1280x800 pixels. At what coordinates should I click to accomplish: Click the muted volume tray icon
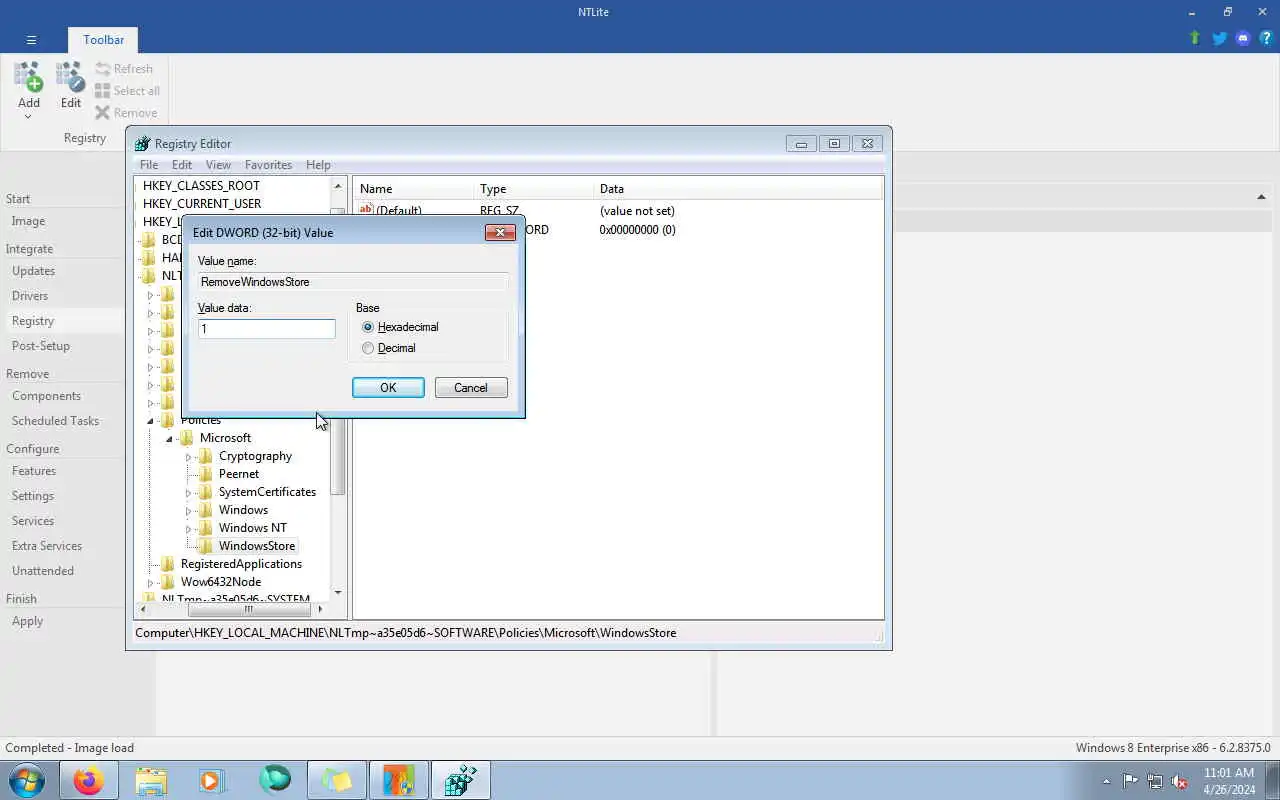(x=1180, y=781)
